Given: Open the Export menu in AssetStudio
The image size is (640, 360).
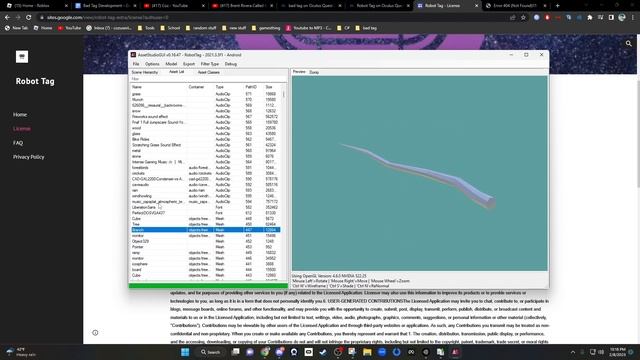Looking at the screenshot, I should tap(189, 64).
